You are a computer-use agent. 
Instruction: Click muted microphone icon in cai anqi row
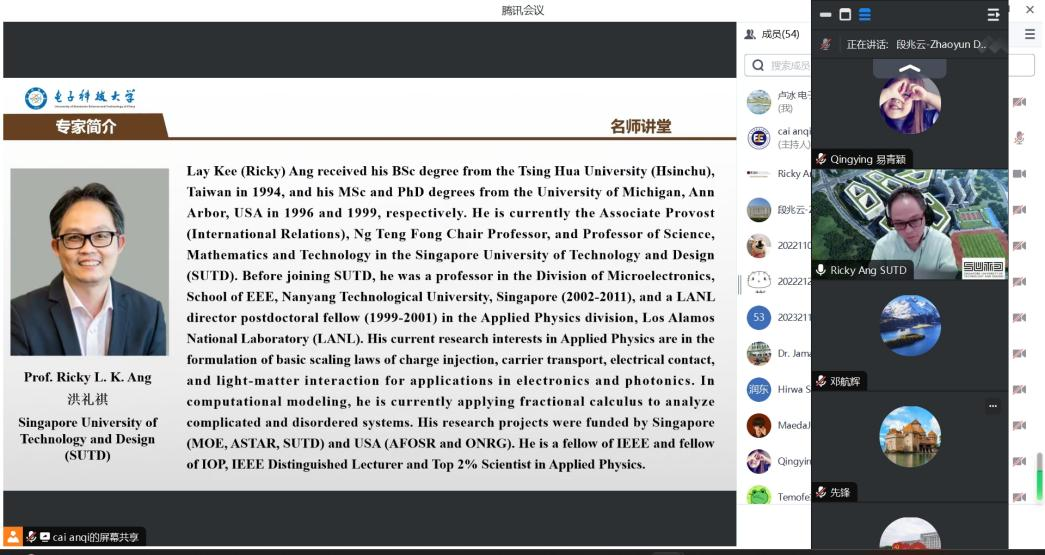click(1019, 138)
